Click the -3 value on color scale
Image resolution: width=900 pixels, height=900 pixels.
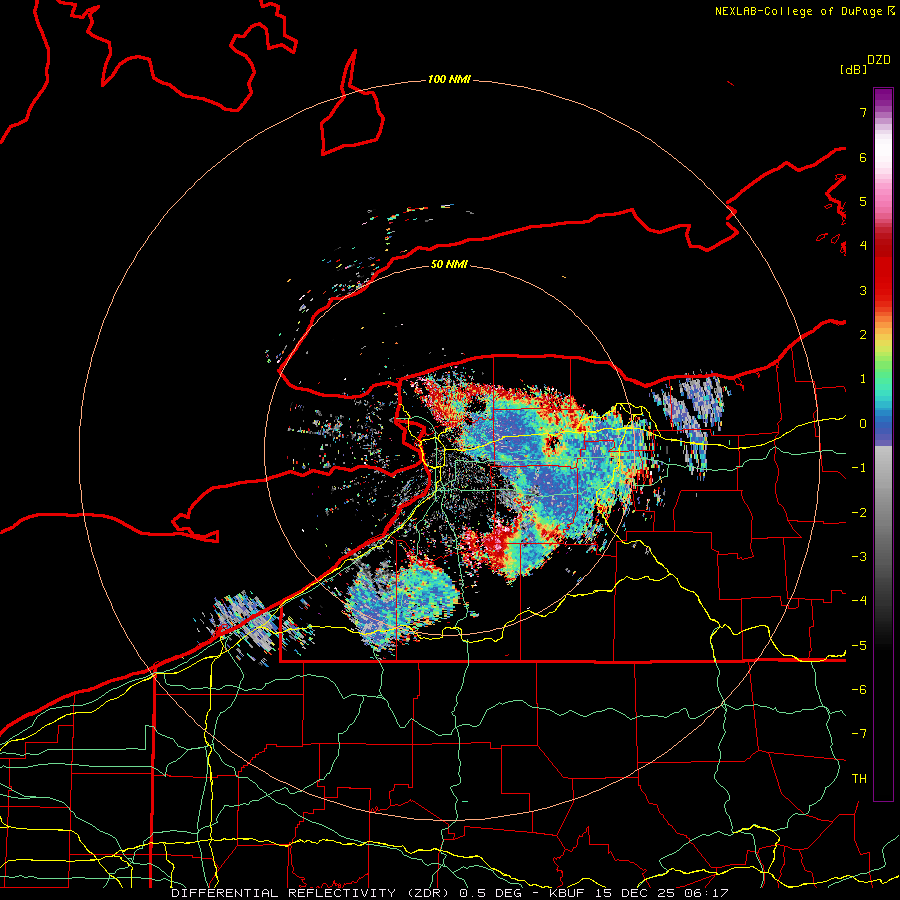859,557
